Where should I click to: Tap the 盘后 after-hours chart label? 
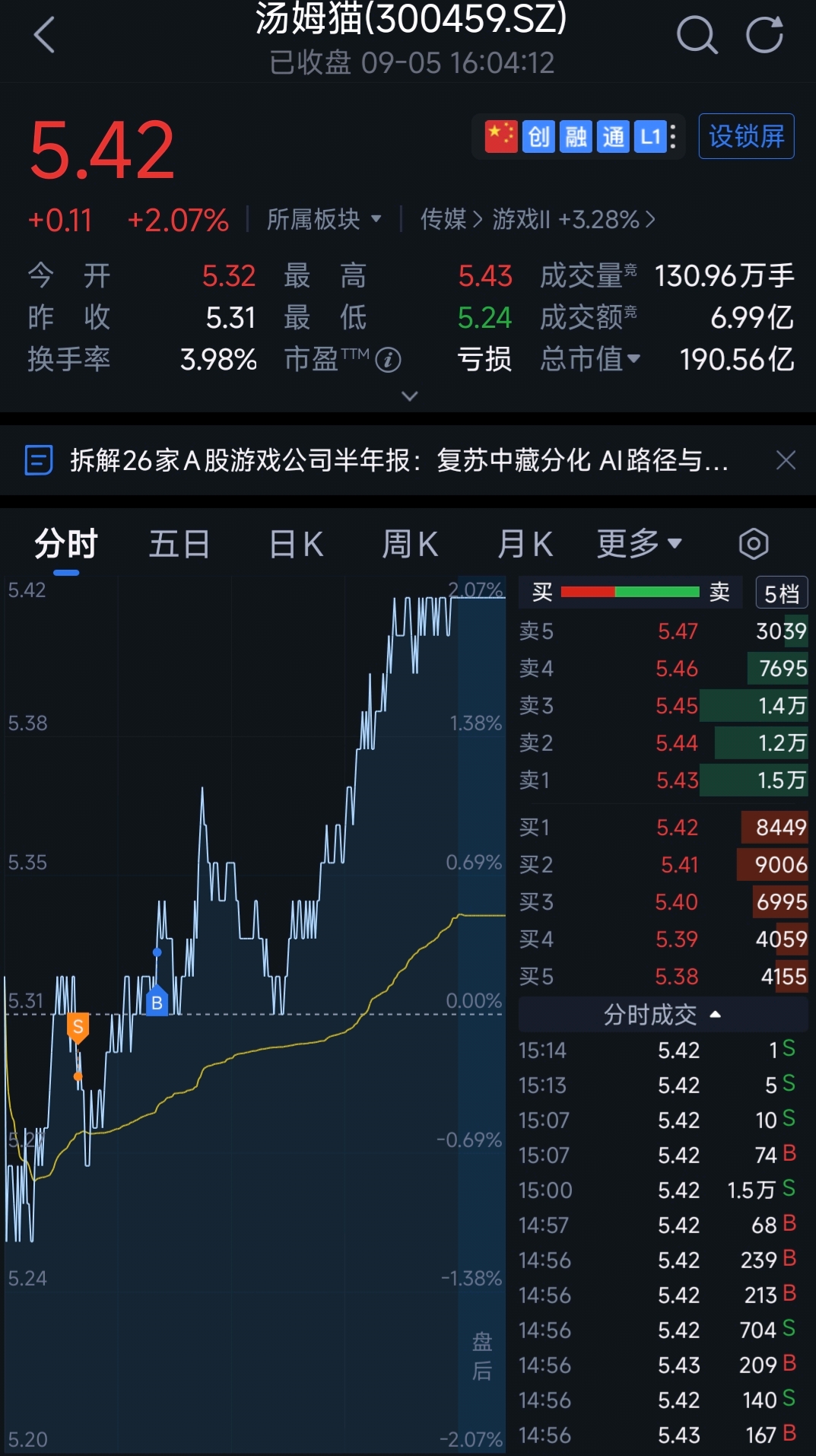pyautogui.click(x=482, y=1356)
